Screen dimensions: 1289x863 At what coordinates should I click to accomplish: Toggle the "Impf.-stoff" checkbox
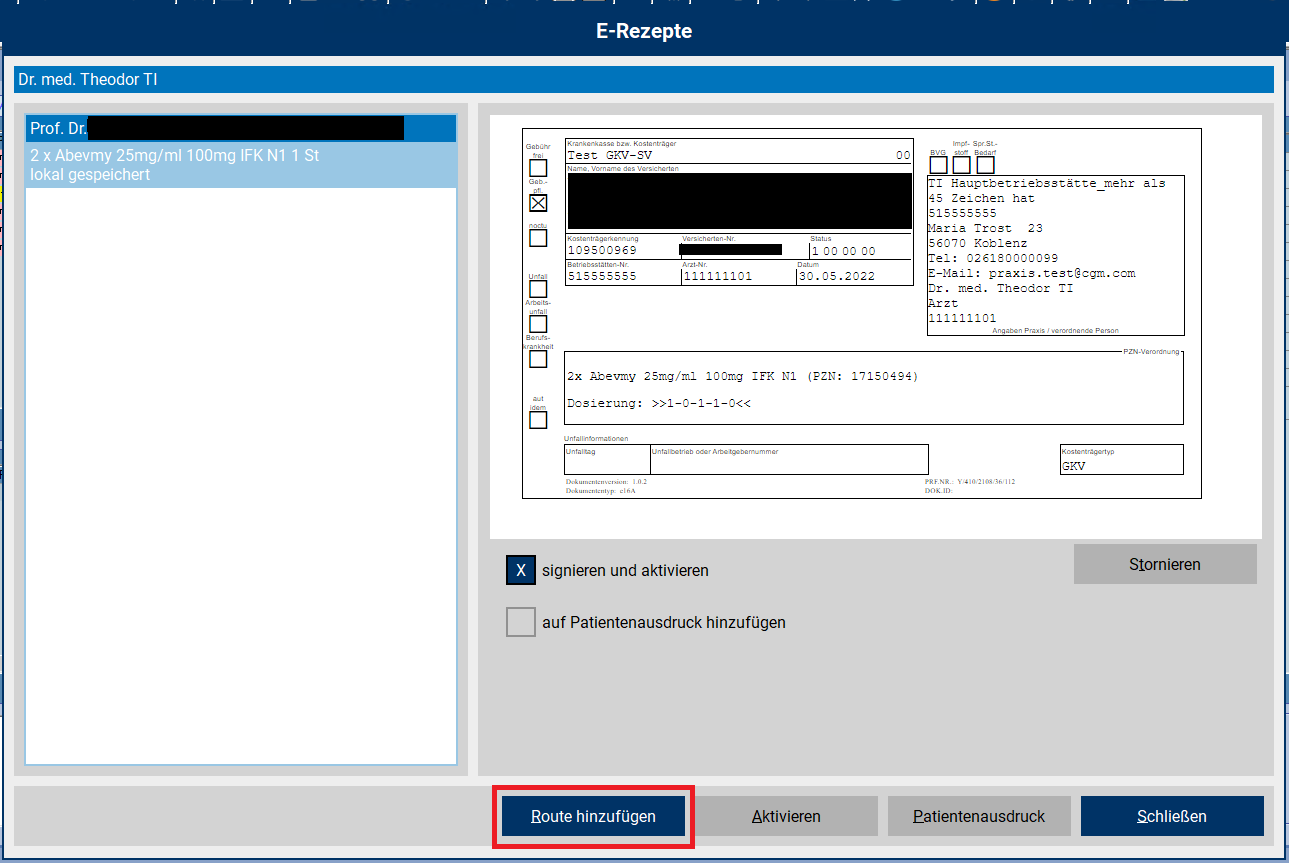pyautogui.click(x=961, y=164)
